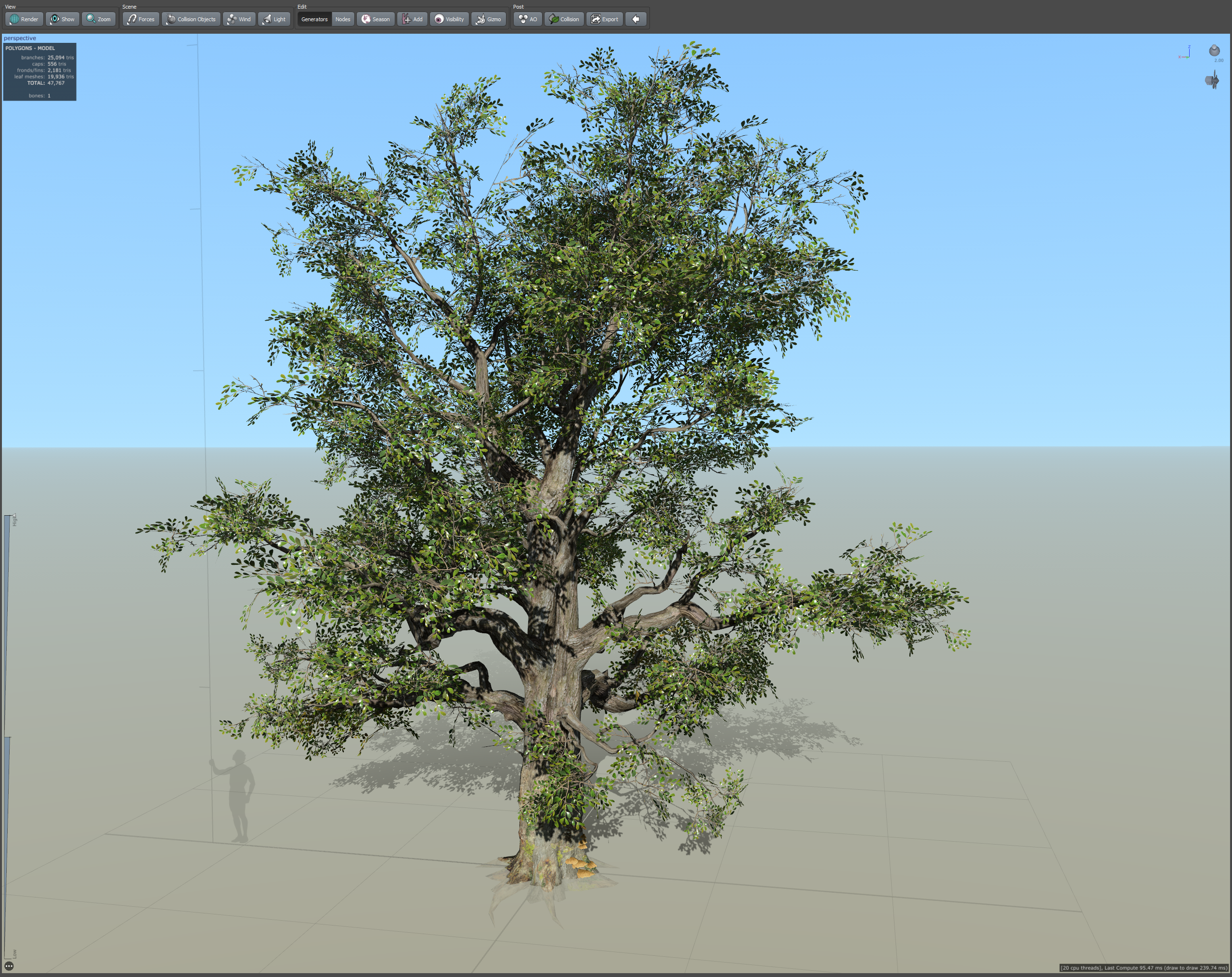This screenshot has width=1232, height=977.
Task: Open the Forces toolbar button
Action: tap(141, 19)
